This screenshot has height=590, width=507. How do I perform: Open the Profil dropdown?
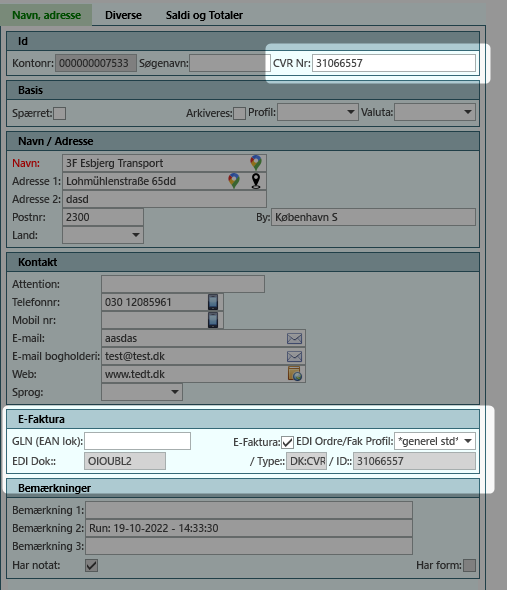318,112
